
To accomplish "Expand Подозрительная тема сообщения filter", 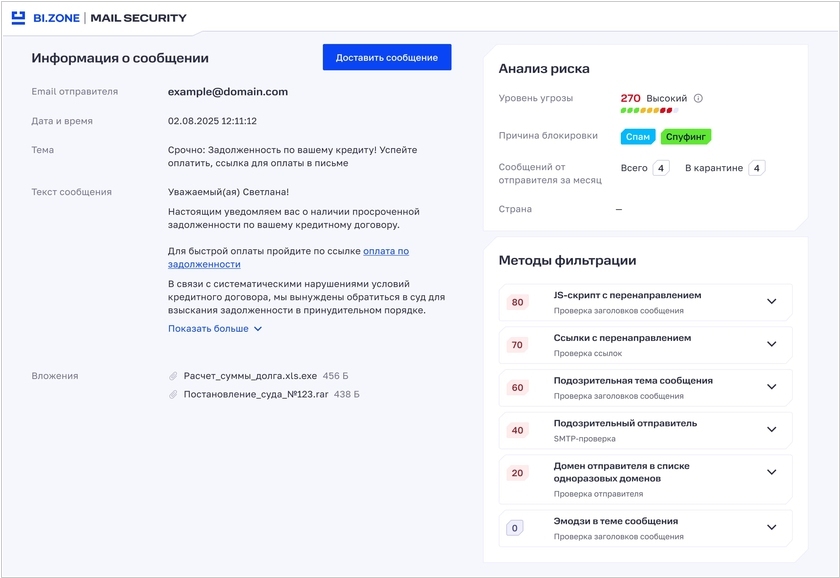I will [771, 387].
